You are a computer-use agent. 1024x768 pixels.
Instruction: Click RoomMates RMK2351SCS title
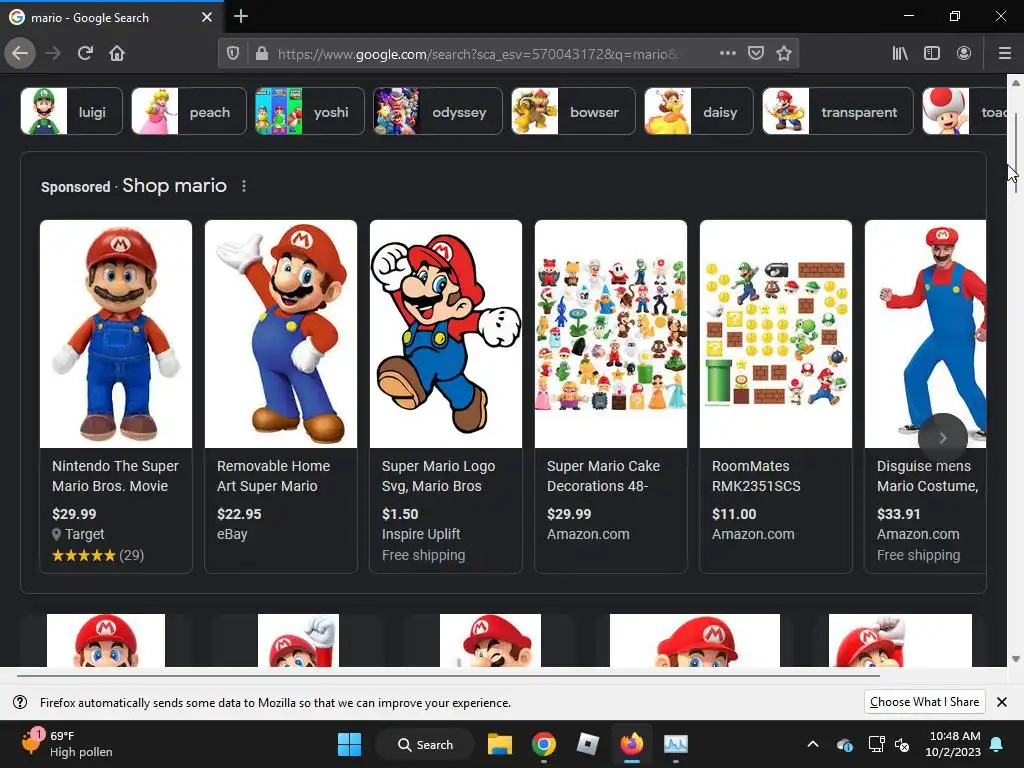pos(756,476)
